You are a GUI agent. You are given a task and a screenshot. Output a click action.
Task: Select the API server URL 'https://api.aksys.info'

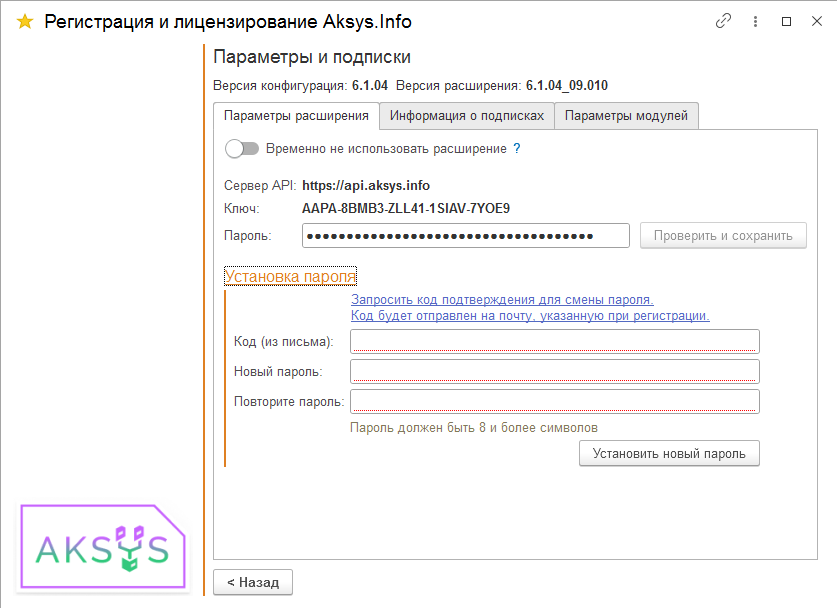coord(366,185)
